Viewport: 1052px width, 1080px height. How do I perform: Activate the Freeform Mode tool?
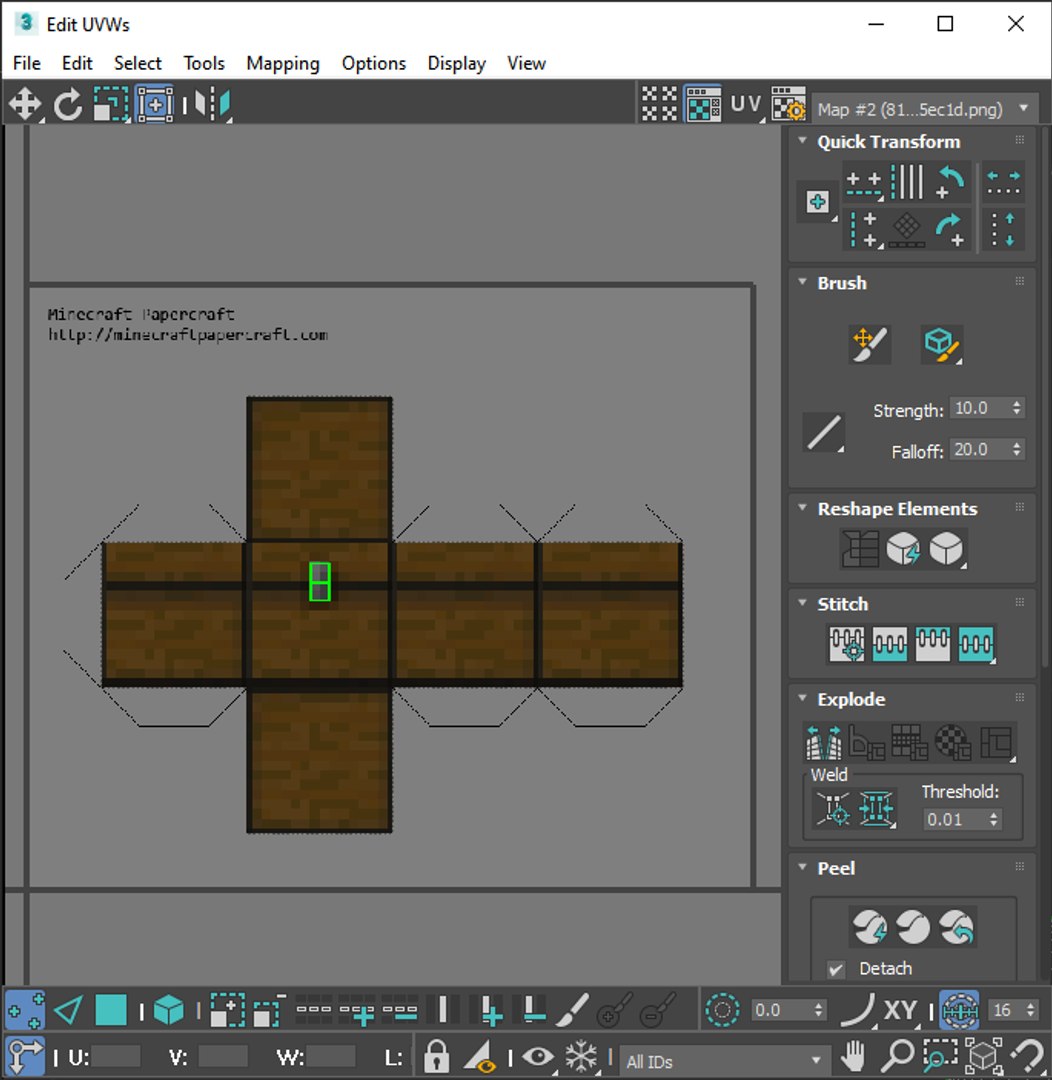(155, 105)
